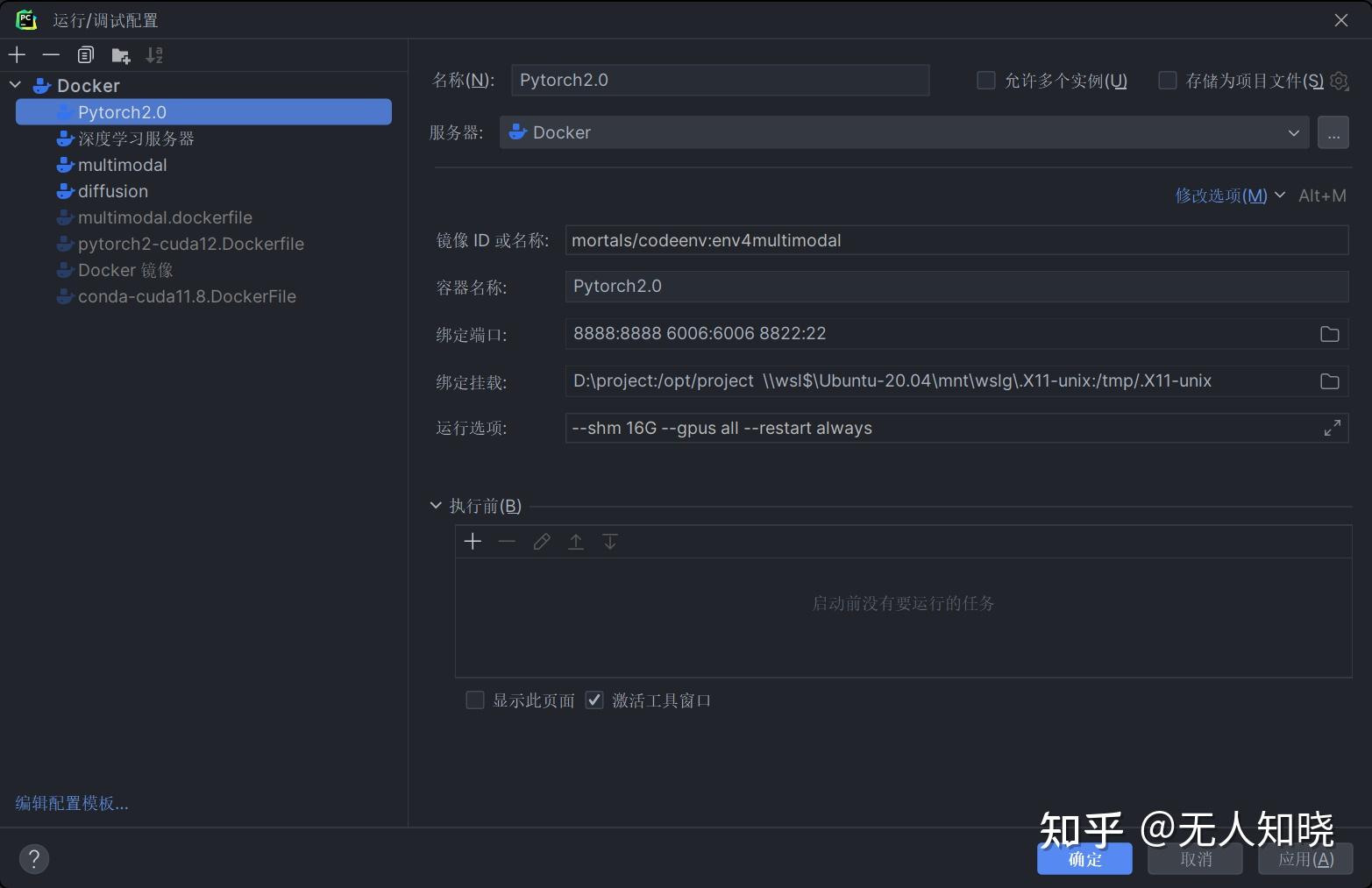Click the 编辑配置模板 link
Viewport: 1372px width, 888px height.
(x=72, y=803)
